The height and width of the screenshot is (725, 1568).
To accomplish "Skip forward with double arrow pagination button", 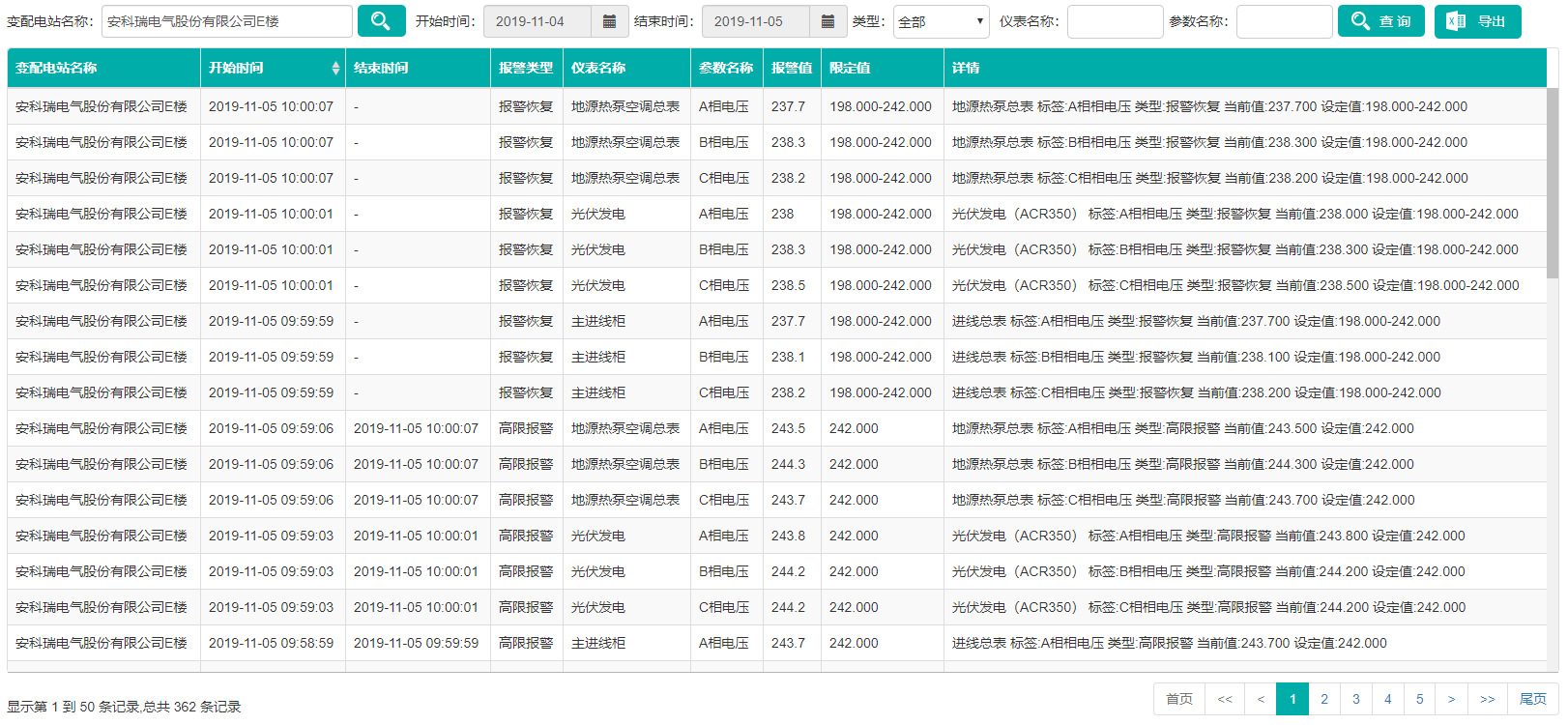I will tap(1487, 699).
